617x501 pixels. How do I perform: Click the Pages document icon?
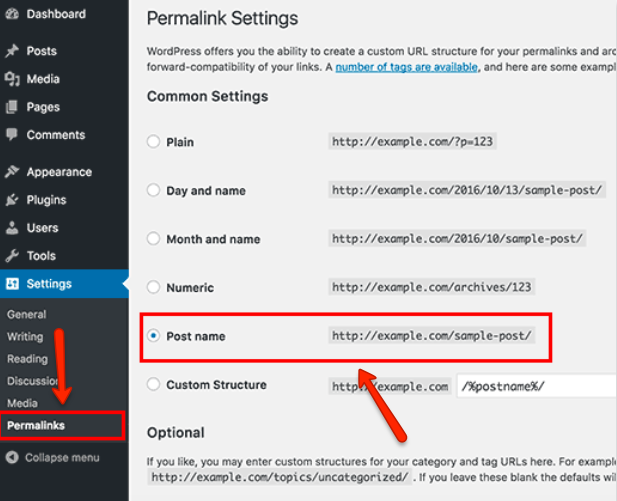[x=12, y=107]
